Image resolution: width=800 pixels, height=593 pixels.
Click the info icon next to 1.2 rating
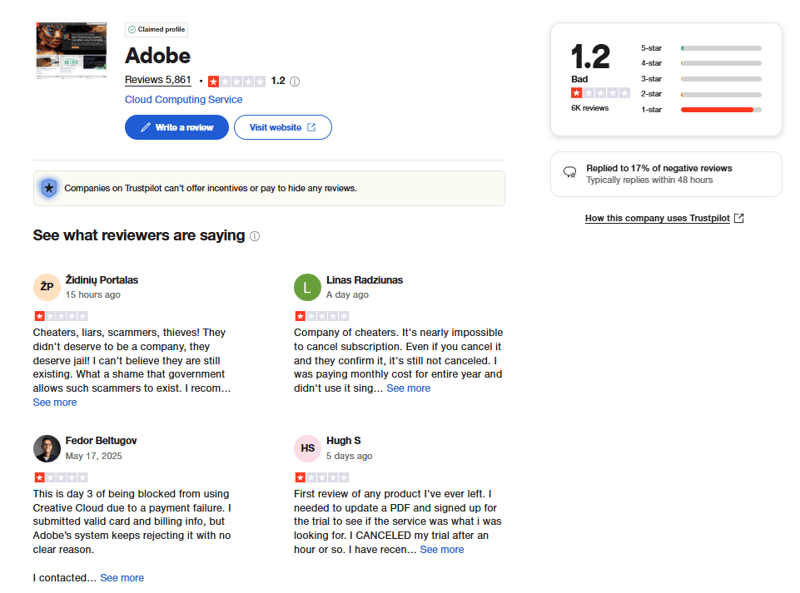click(295, 81)
